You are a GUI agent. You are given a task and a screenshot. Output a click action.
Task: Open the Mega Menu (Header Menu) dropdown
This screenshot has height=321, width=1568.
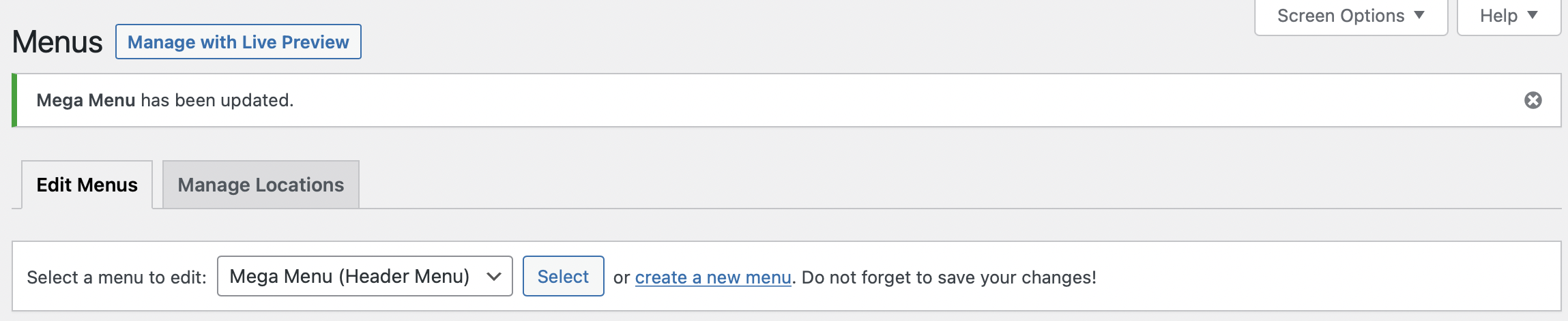(364, 277)
